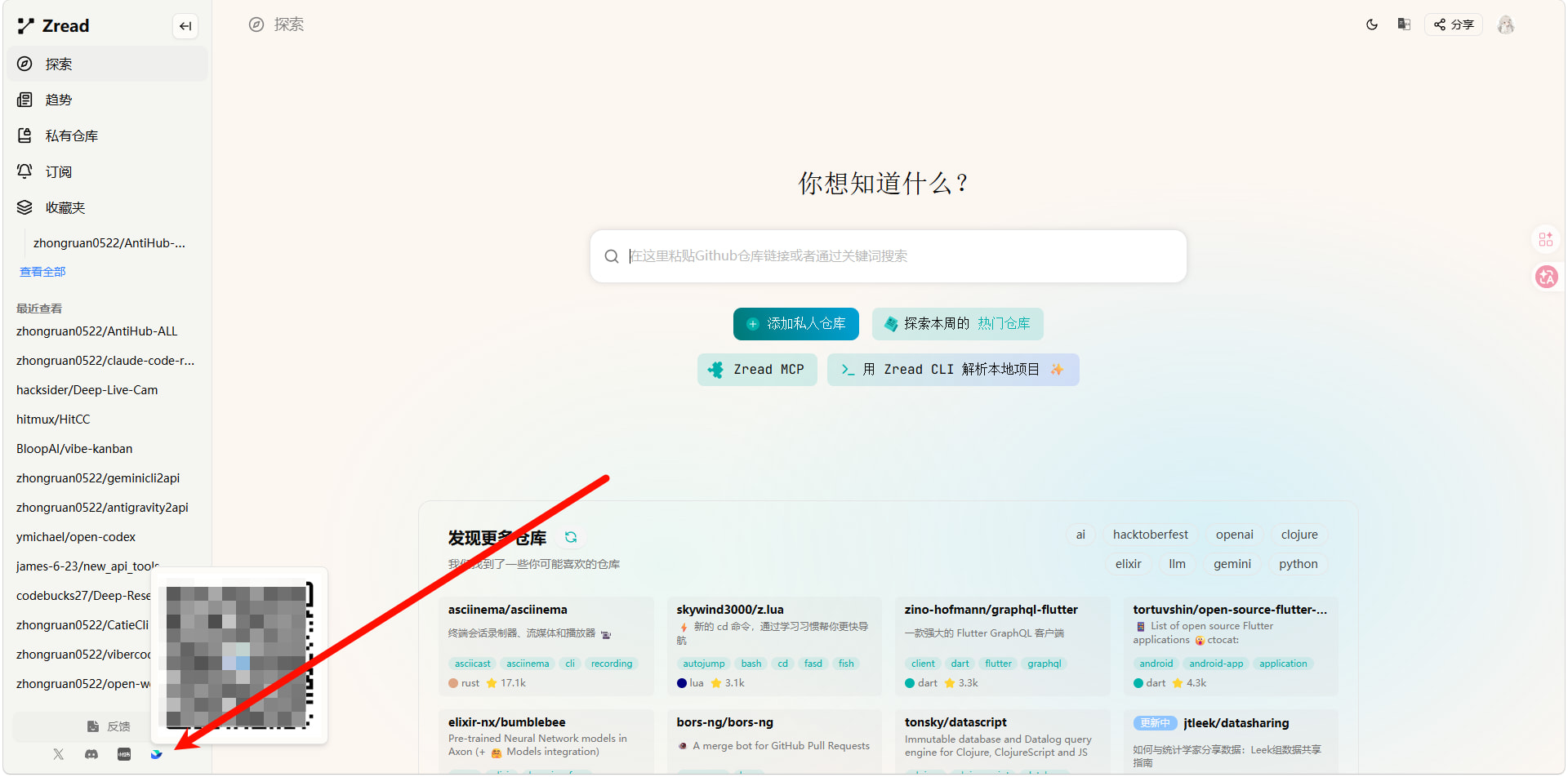The height and width of the screenshot is (777, 1568).
Task: Open 收藏夹 in the sidebar
Action: point(107,207)
